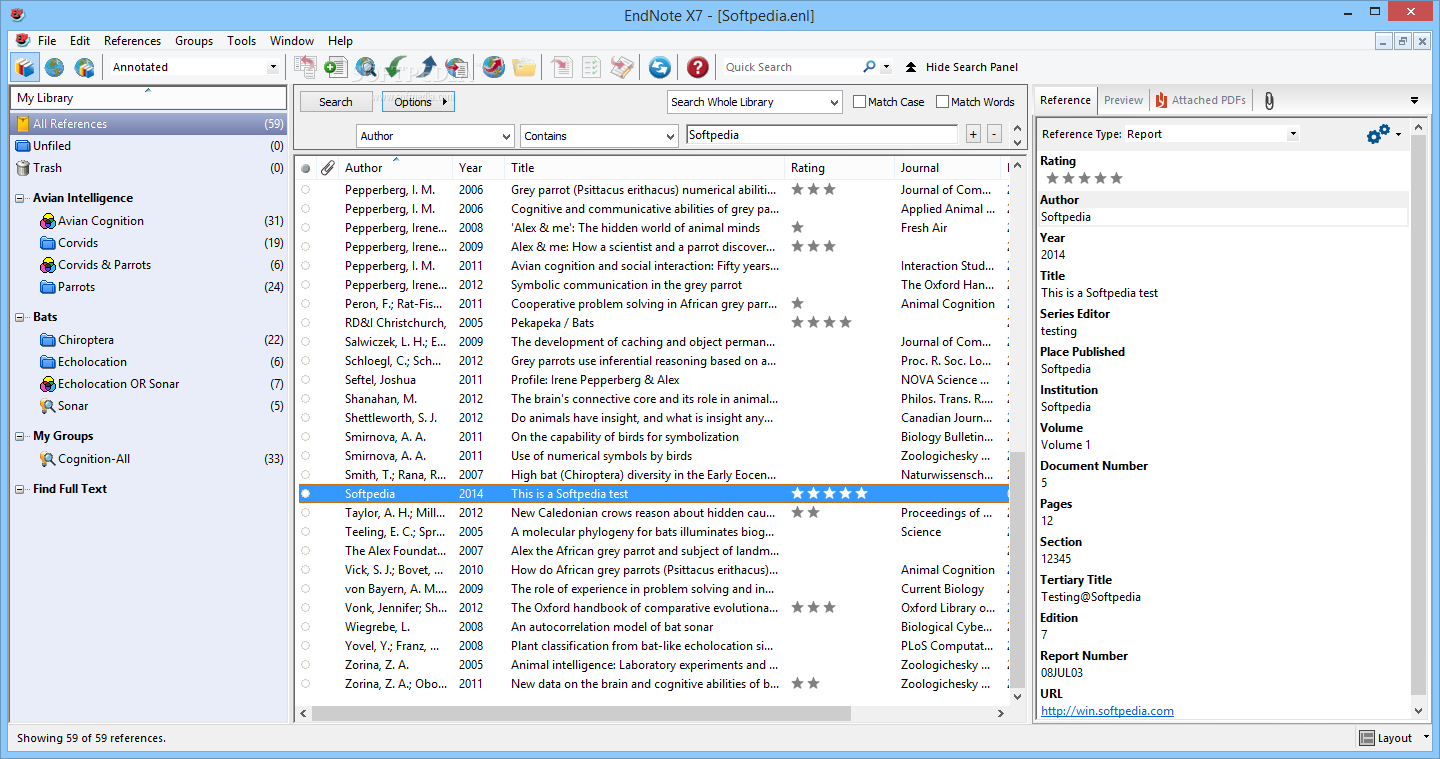Open the Online Search magnifier tool
The width and height of the screenshot is (1440, 759).
pyautogui.click(x=365, y=66)
